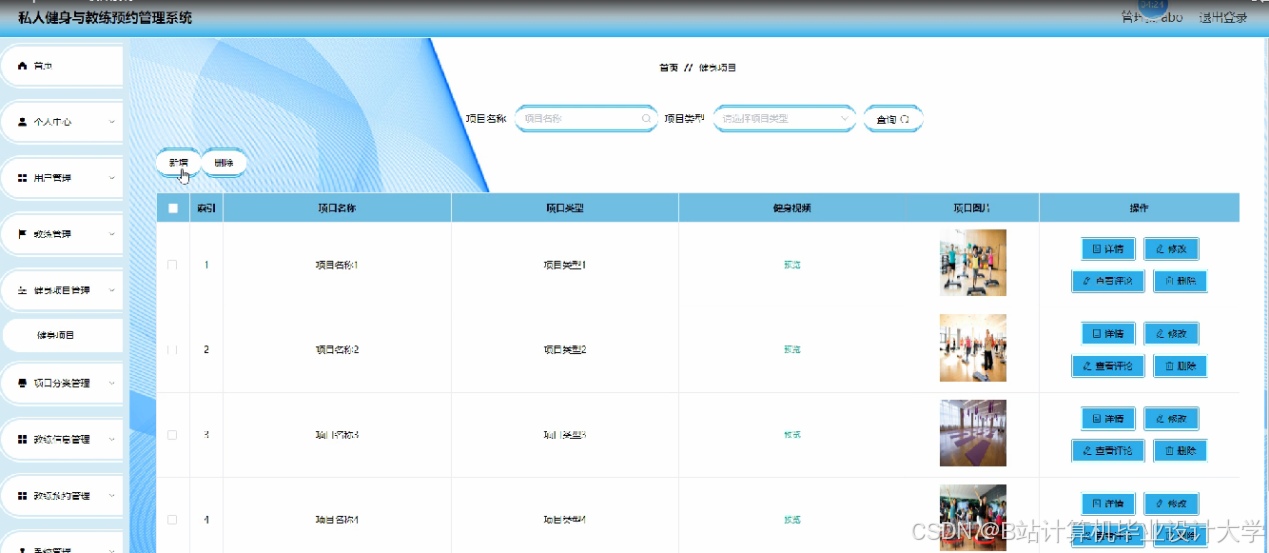Click the 健身视频 column header
The width and height of the screenshot is (1269, 553).
point(792,208)
